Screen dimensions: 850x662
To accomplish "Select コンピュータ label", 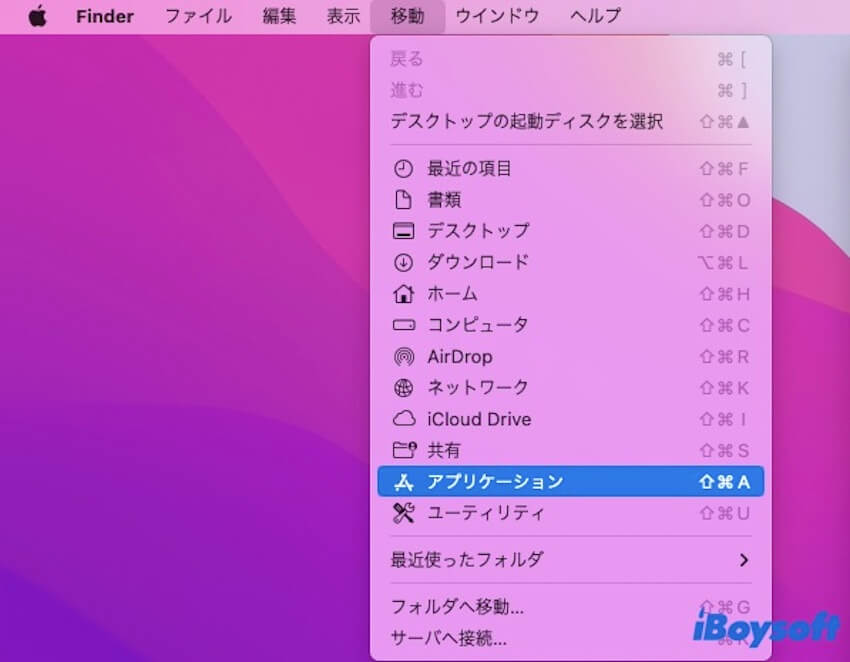I will point(478,325).
